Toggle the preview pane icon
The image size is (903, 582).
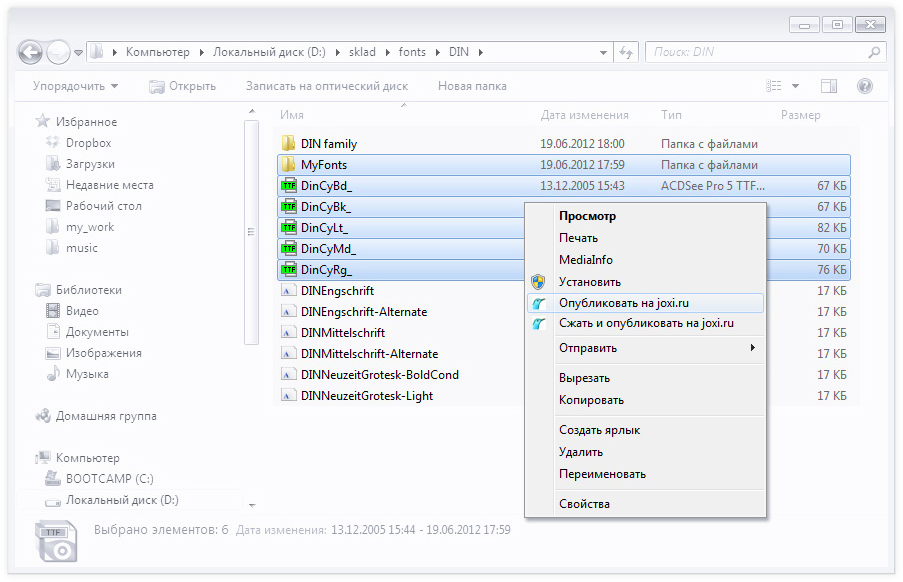tap(828, 87)
